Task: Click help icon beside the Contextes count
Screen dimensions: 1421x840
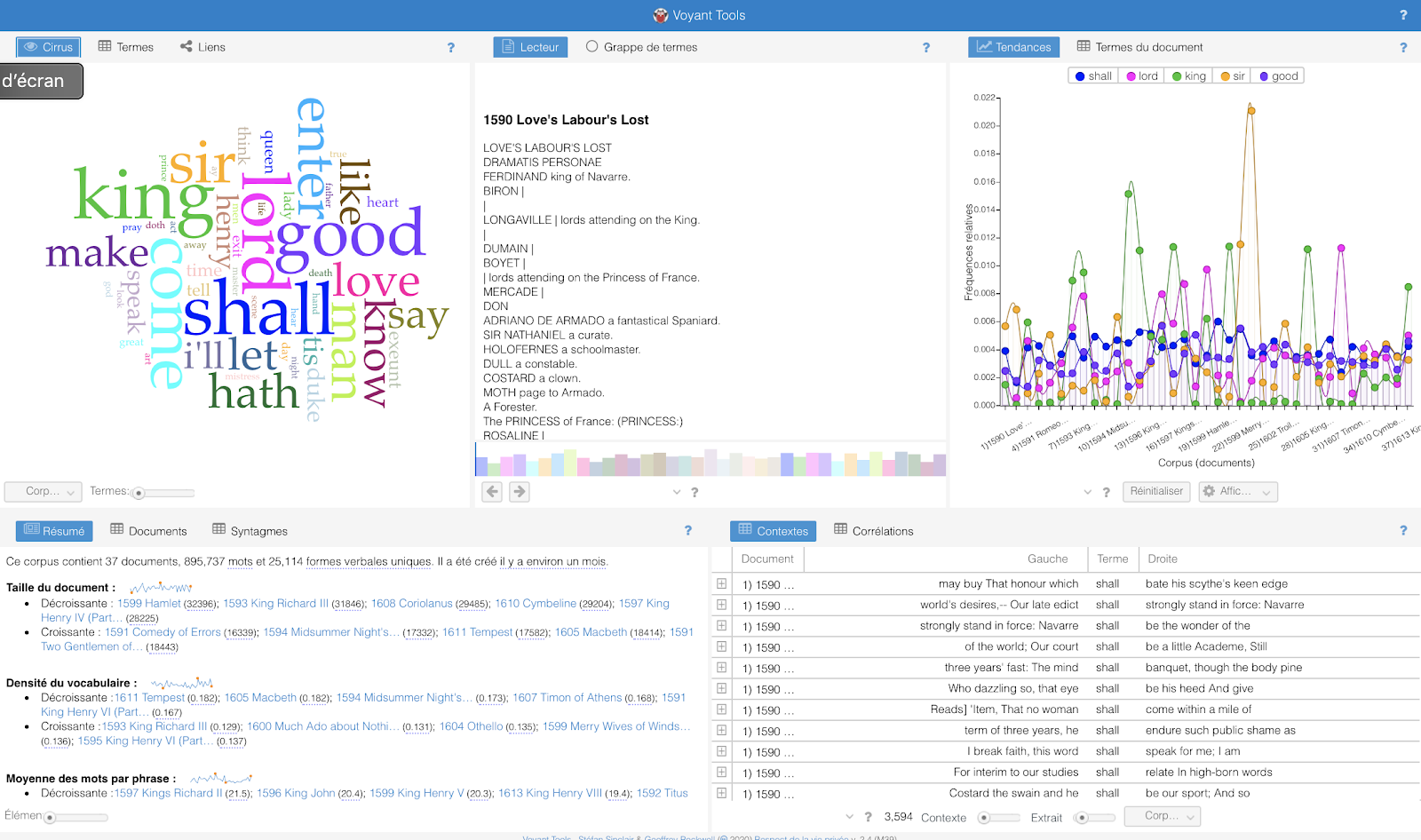Action: point(868,817)
